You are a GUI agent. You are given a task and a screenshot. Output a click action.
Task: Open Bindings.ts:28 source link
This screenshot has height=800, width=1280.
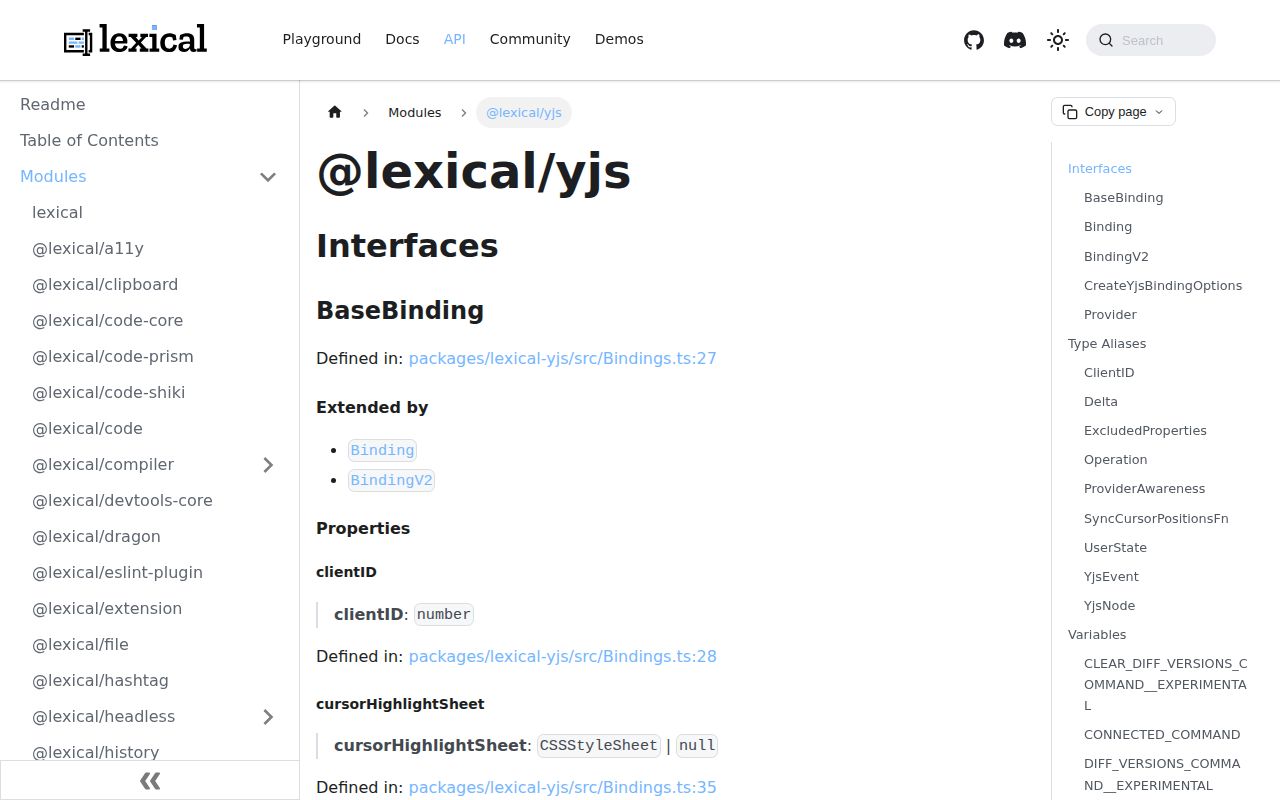pos(563,656)
